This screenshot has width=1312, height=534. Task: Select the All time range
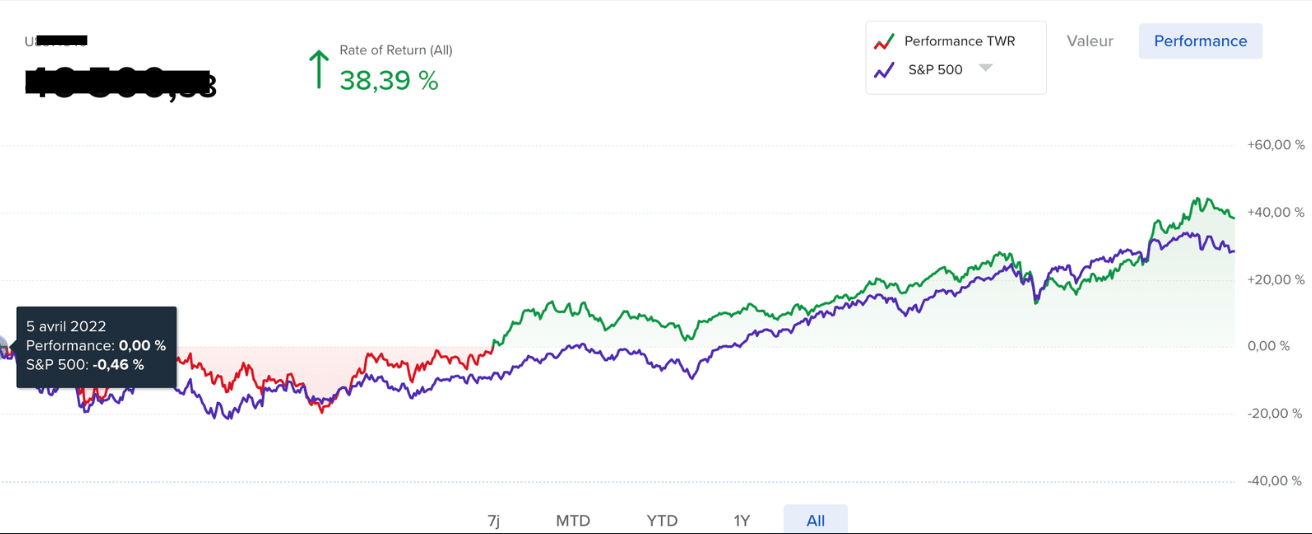pyautogui.click(x=816, y=520)
